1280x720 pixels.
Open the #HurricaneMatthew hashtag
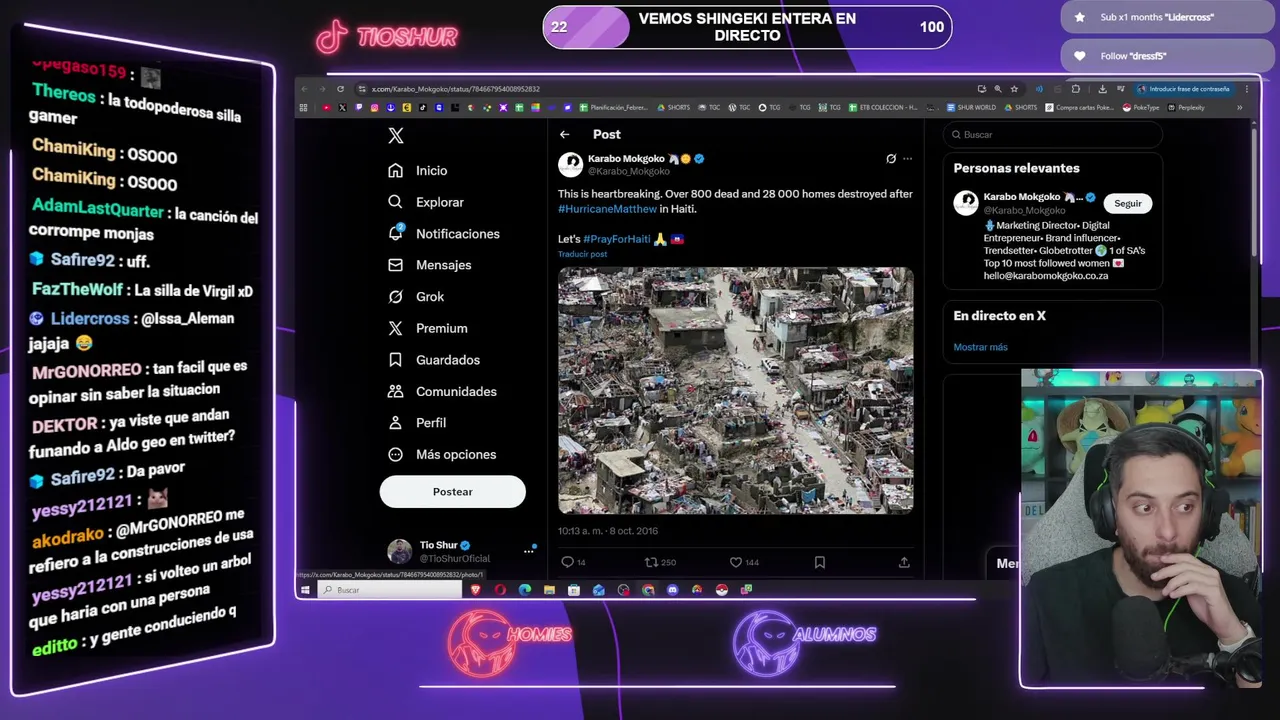point(607,209)
